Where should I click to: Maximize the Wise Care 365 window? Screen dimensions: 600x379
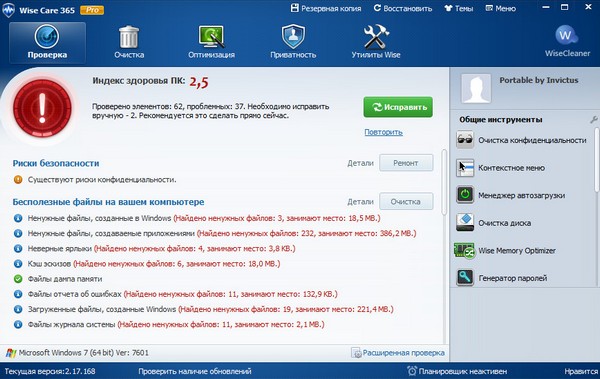(x=564, y=7)
